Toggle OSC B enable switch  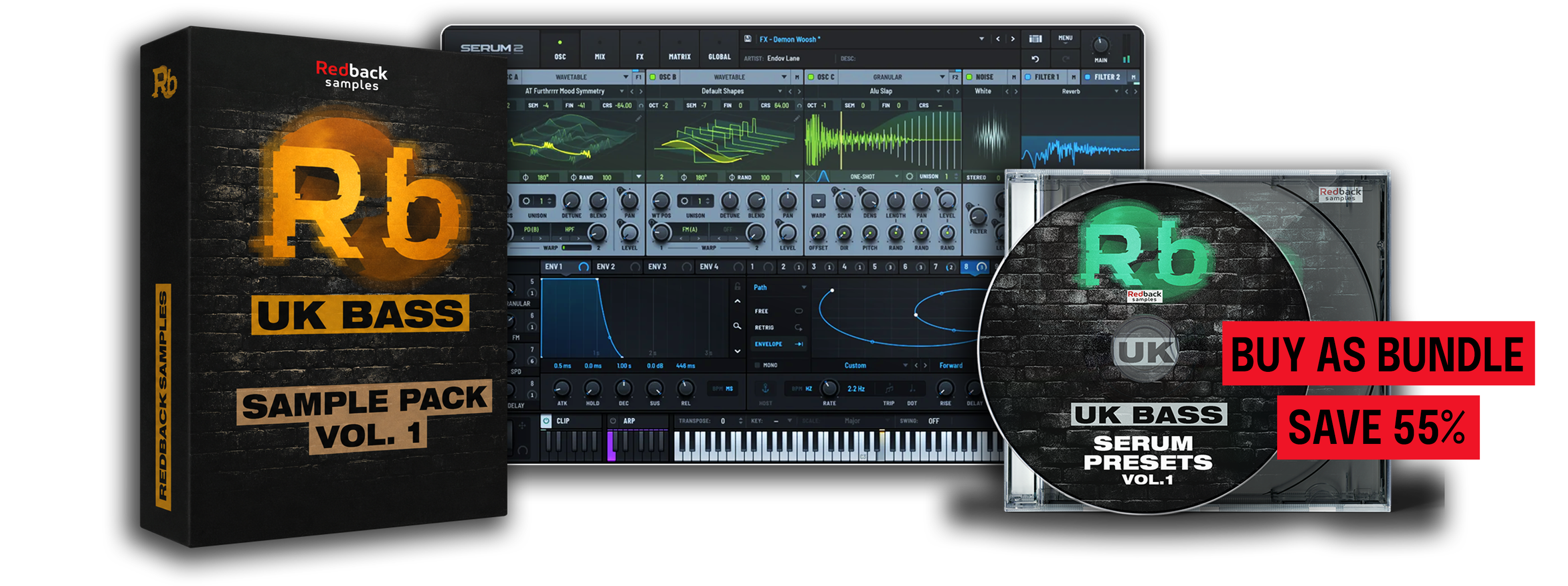[652, 77]
